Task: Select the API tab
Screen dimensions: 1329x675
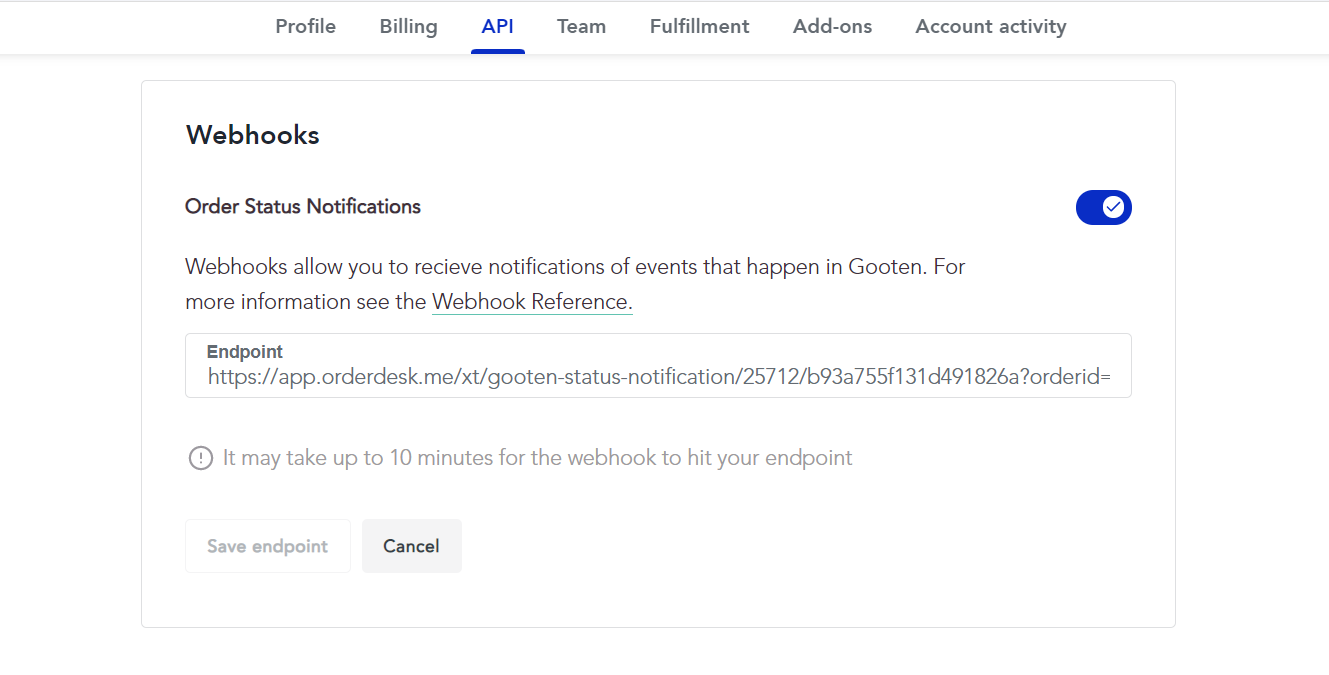Action: [x=497, y=27]
